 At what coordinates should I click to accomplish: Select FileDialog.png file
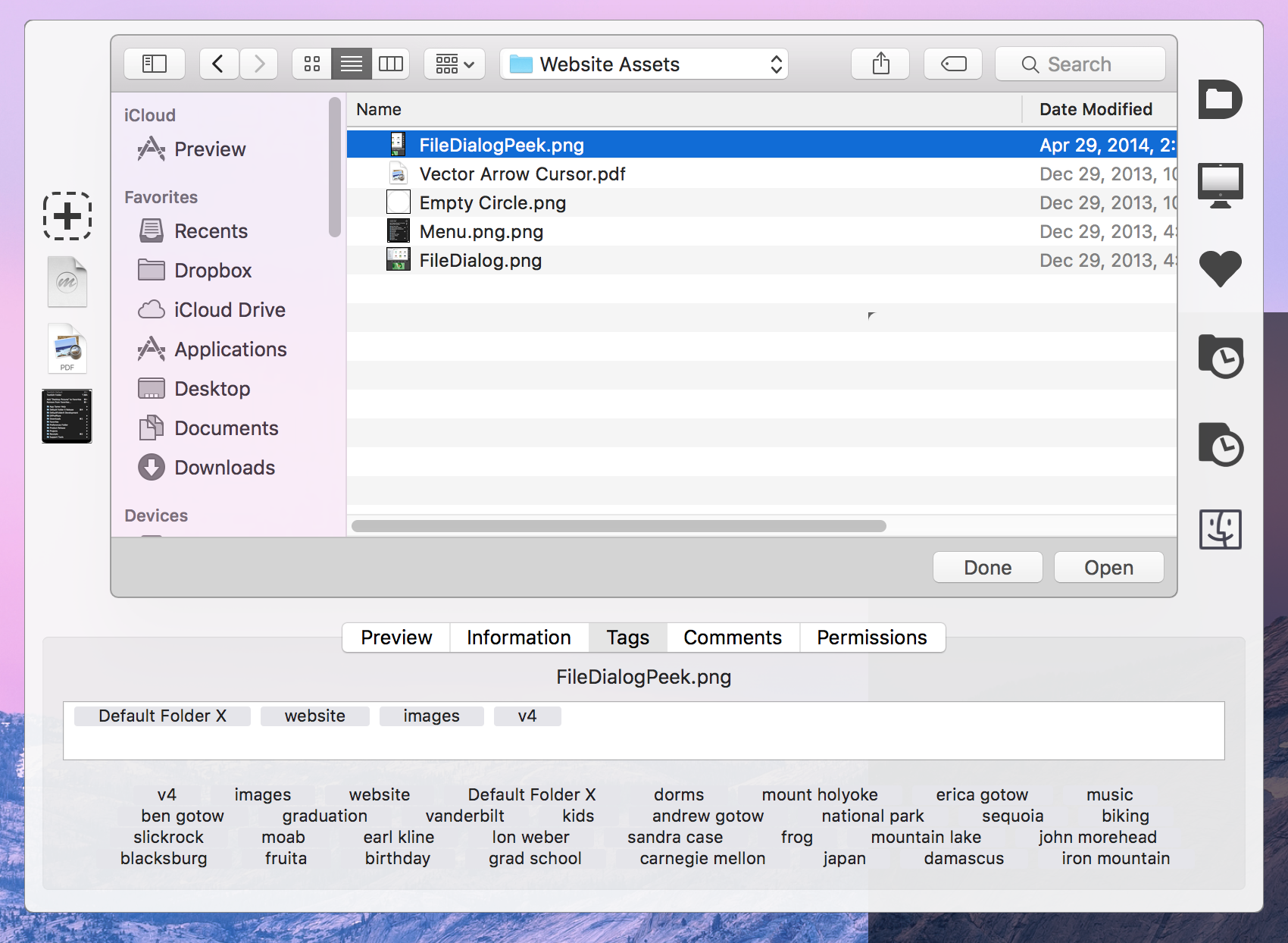coord(761,260)
